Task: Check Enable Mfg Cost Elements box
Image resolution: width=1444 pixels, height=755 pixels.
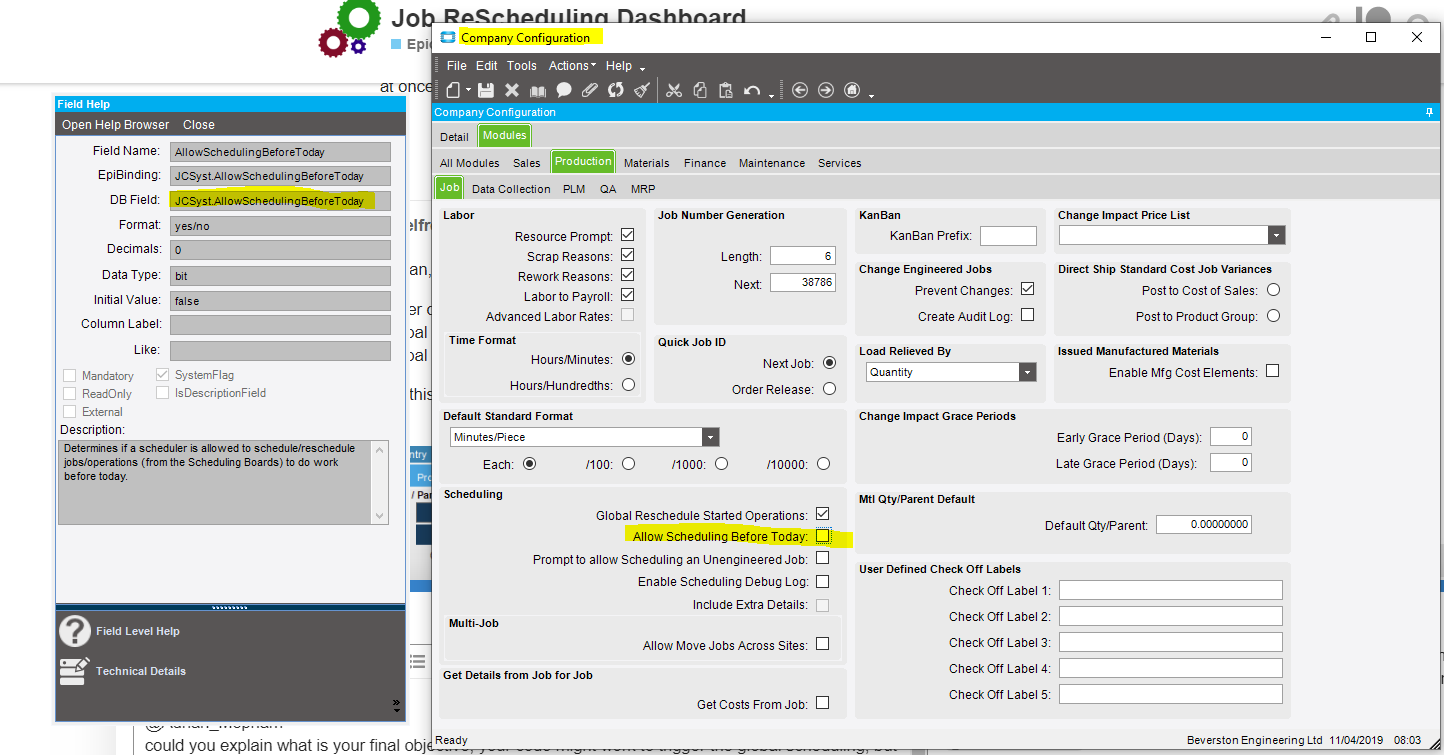Action: (1272, 371)
